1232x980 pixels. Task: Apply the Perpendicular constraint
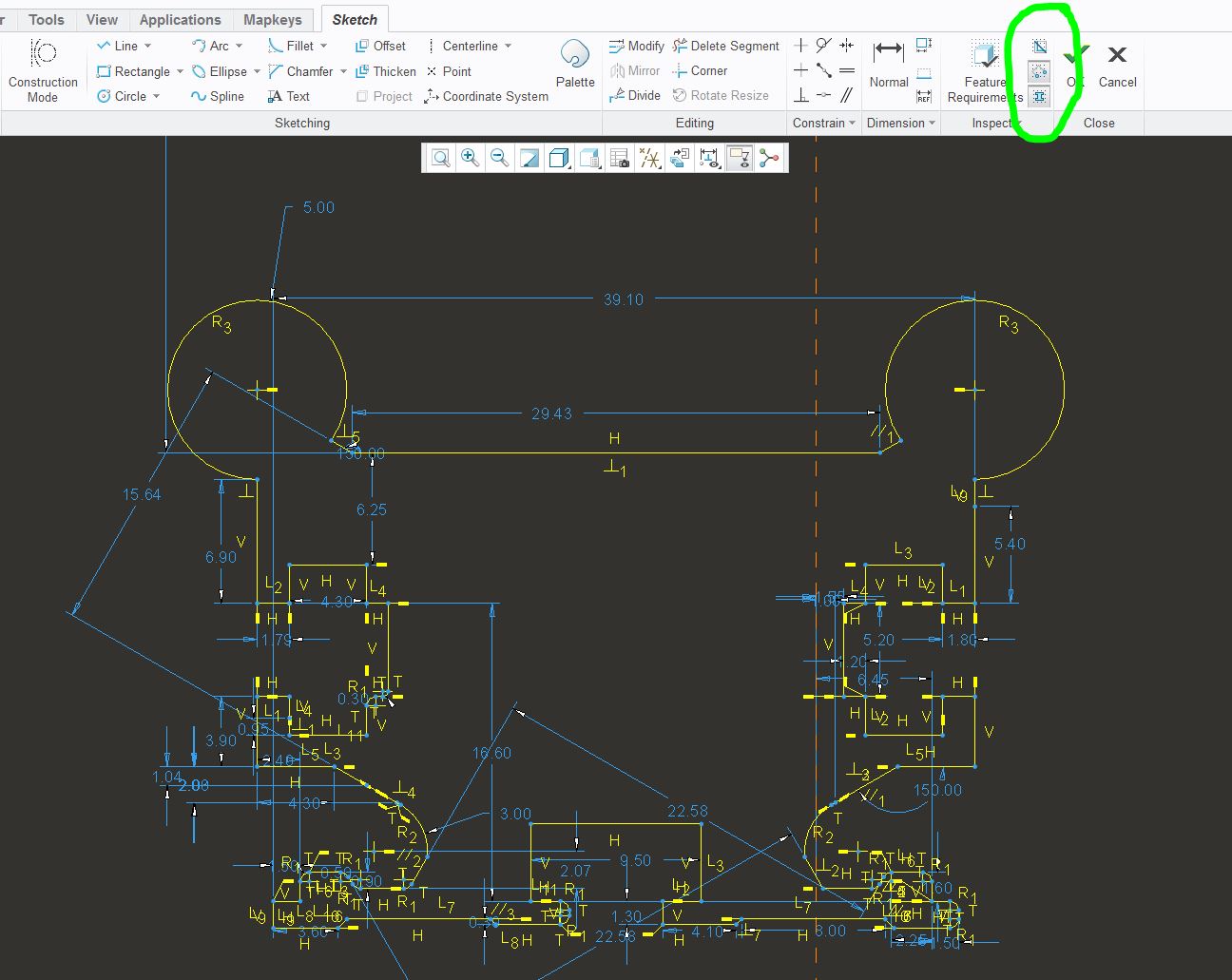point(801,95)
